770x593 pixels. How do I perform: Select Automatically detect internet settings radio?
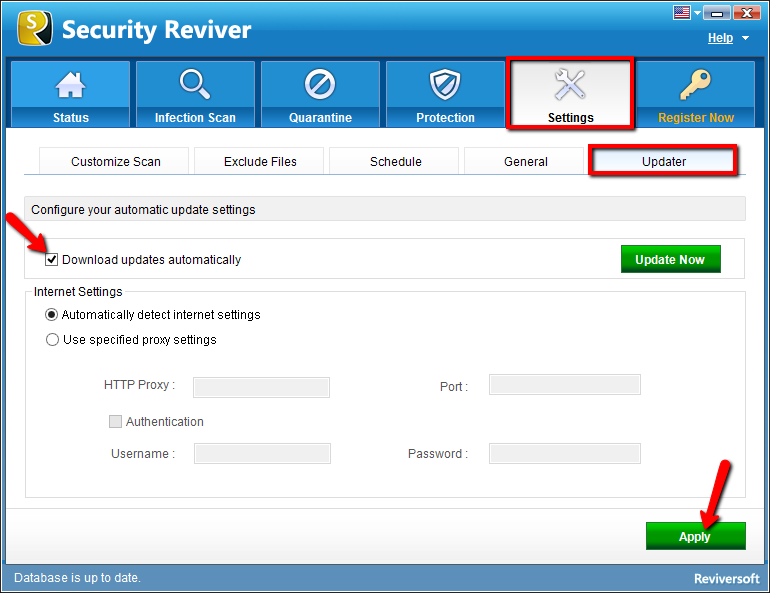(52, 315)
